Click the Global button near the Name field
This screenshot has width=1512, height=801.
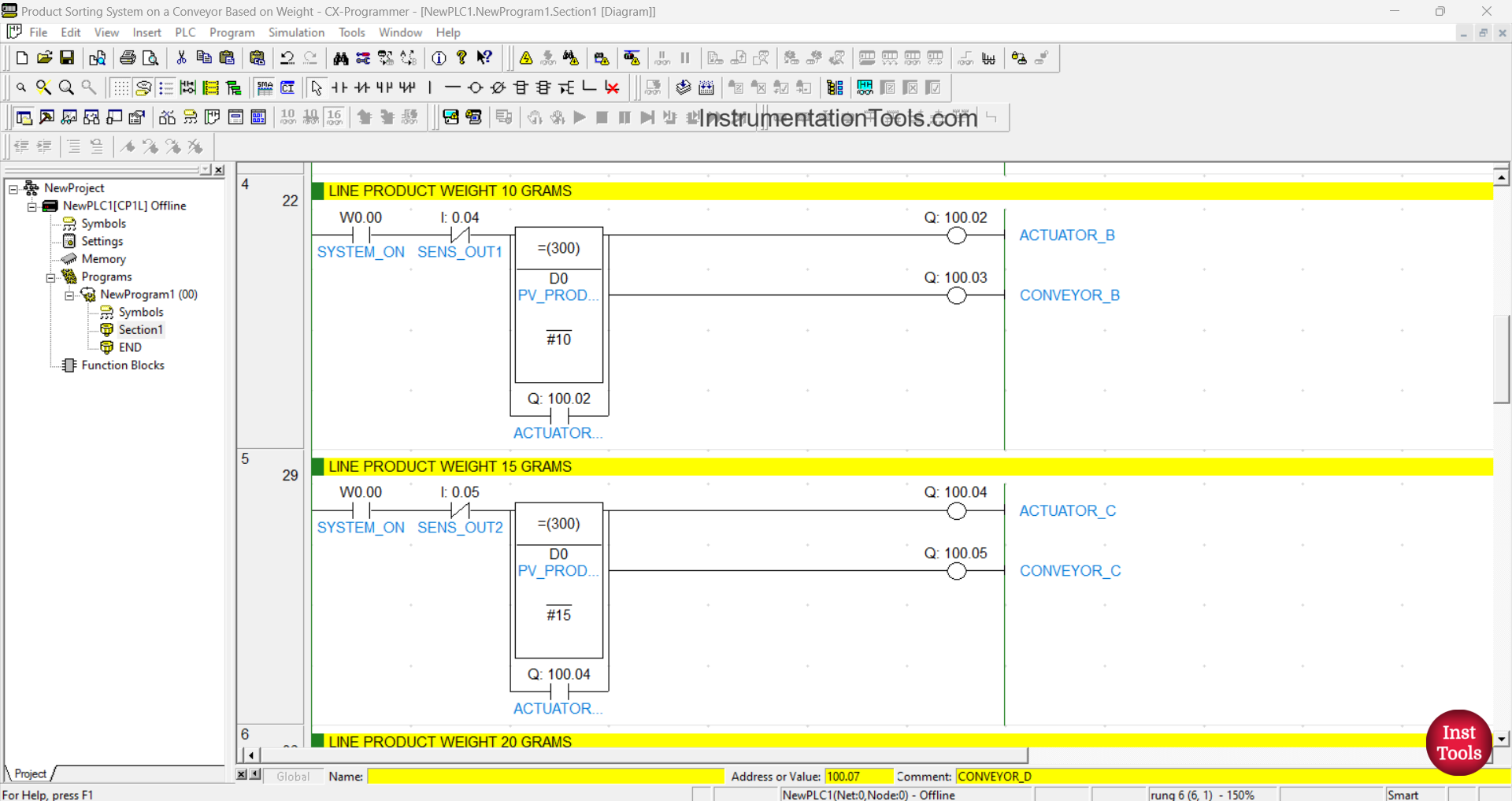point(292,776)
